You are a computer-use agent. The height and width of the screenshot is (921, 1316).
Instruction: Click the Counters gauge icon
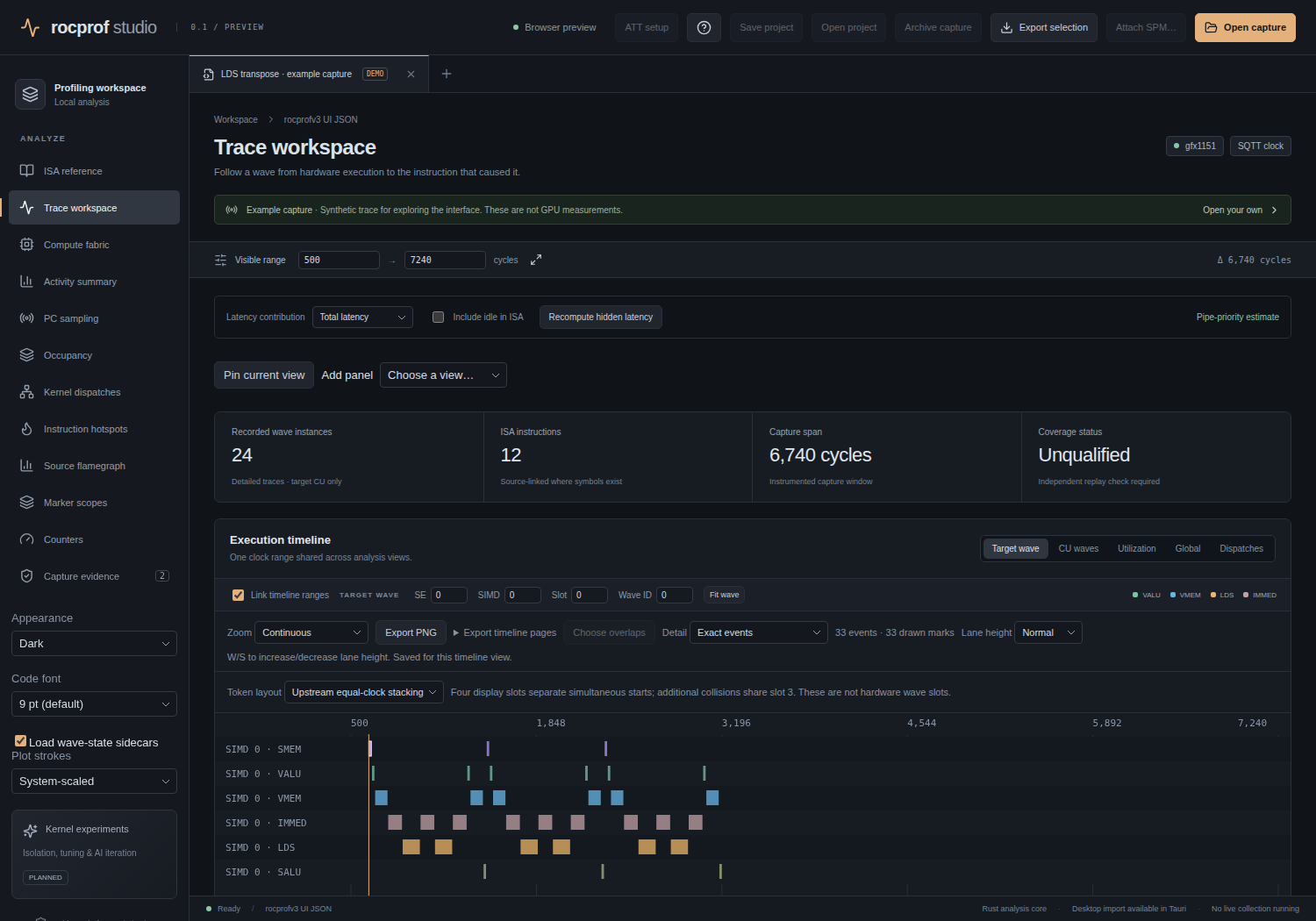27,539
